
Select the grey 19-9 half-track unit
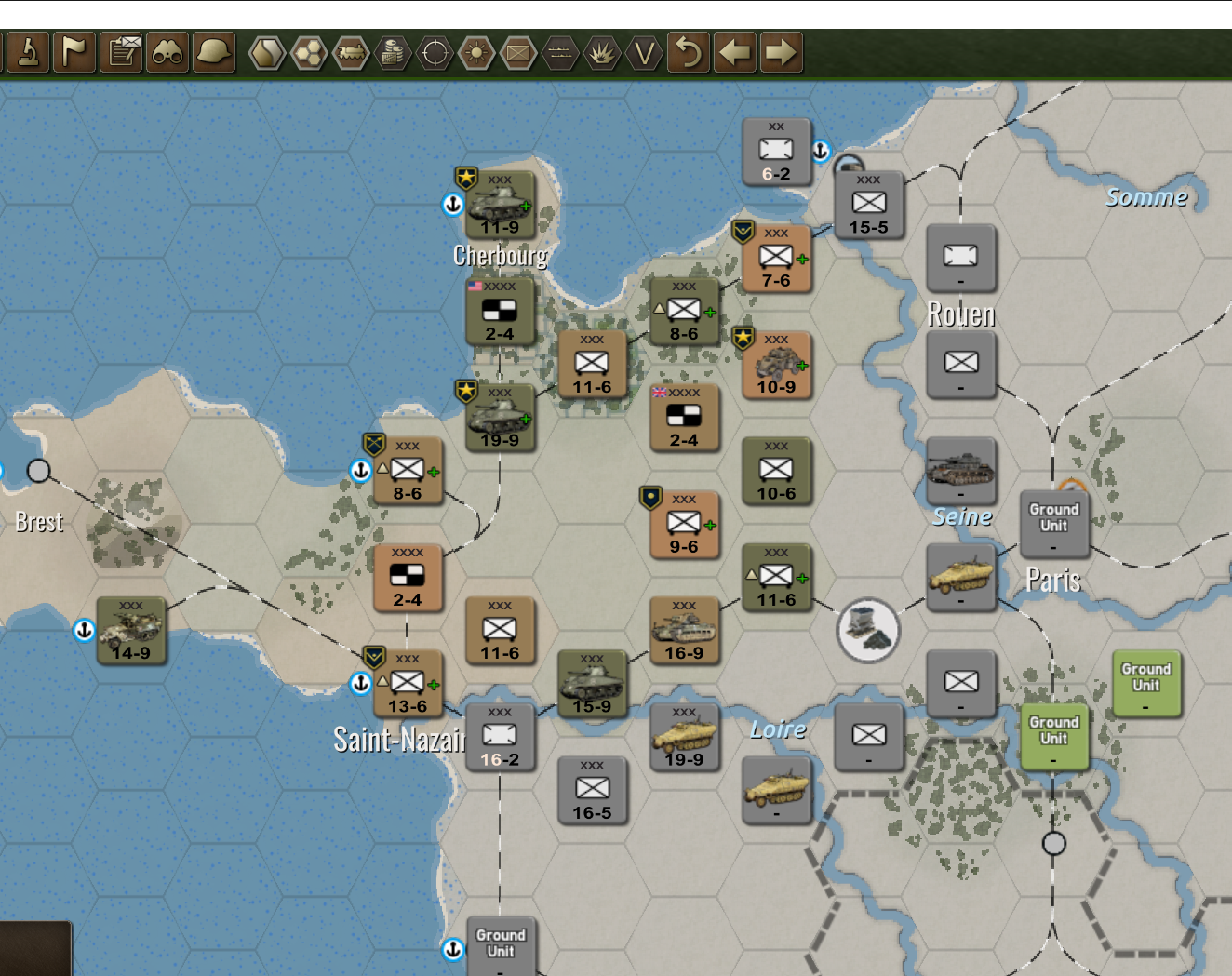pos(684,736)
